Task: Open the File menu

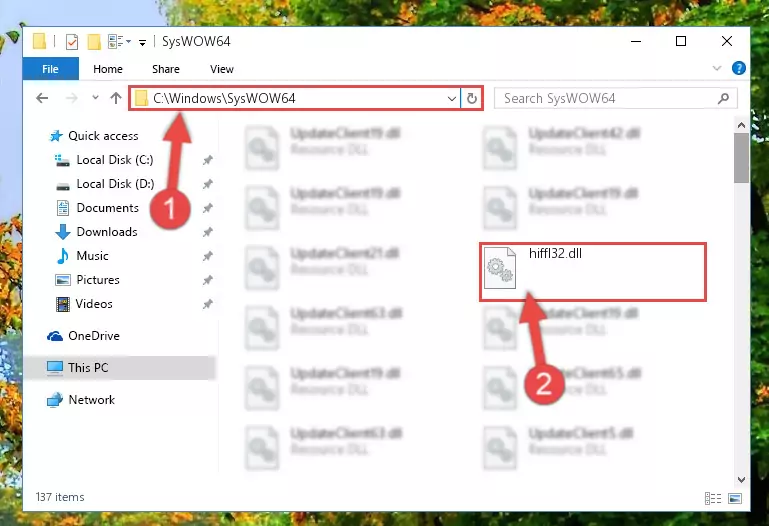Action: click(51, 69)
